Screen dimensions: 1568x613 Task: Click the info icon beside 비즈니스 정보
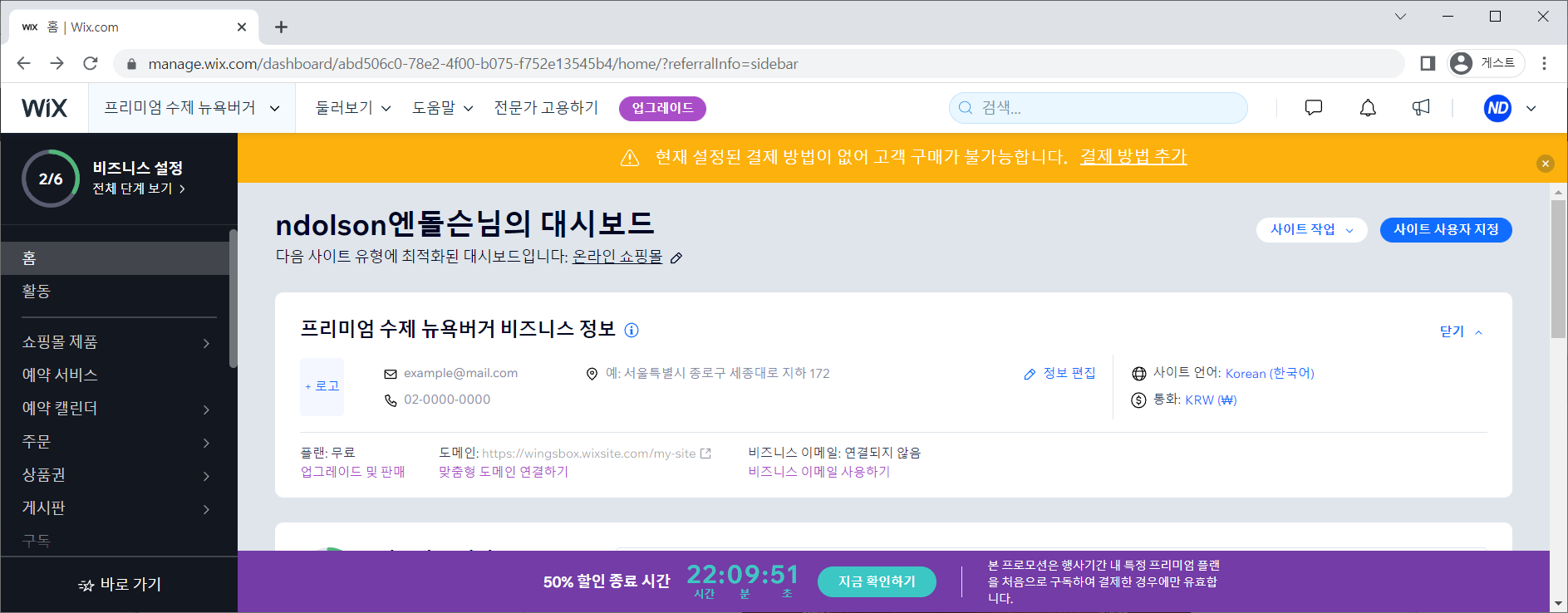click(632, 330)
